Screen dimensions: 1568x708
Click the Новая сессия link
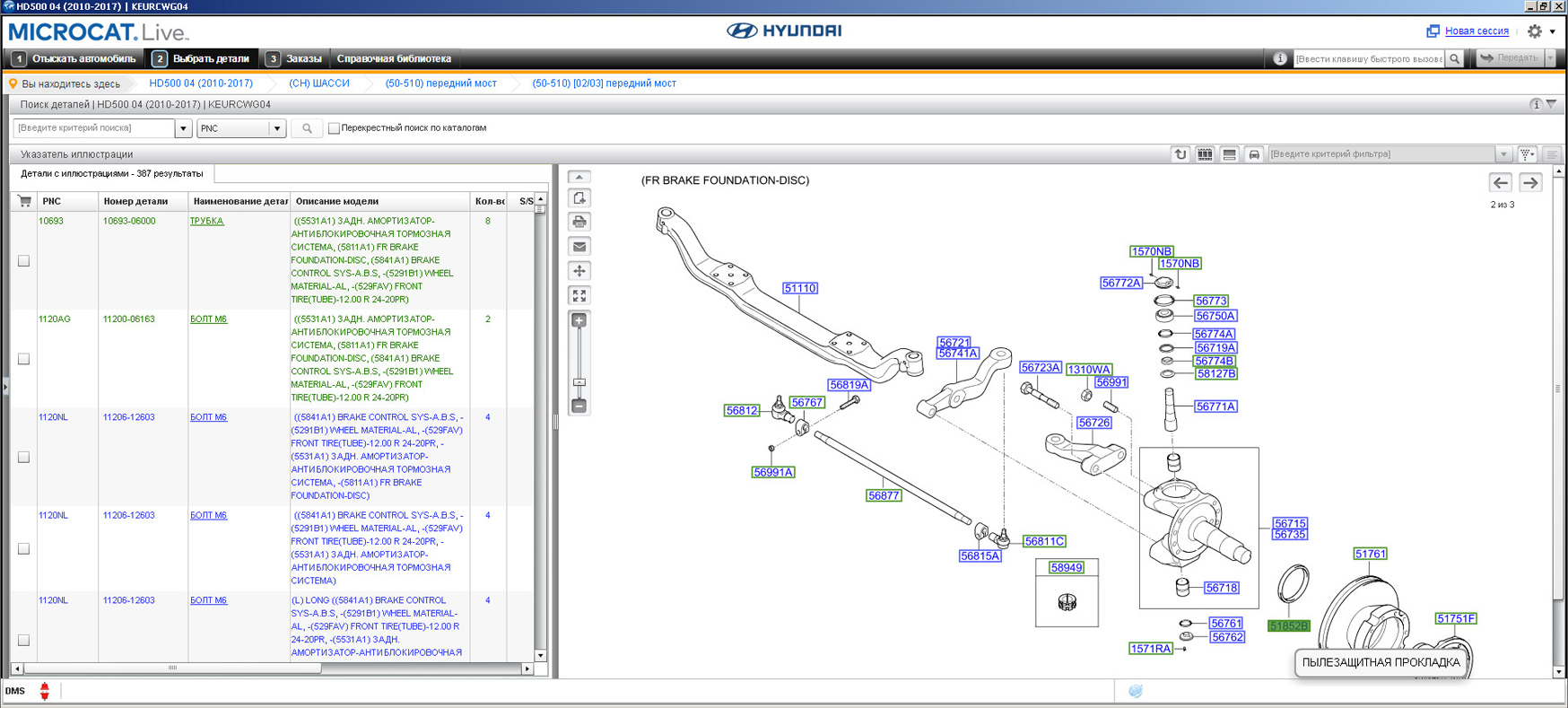pyautogui.click(x=1477, y=31)
